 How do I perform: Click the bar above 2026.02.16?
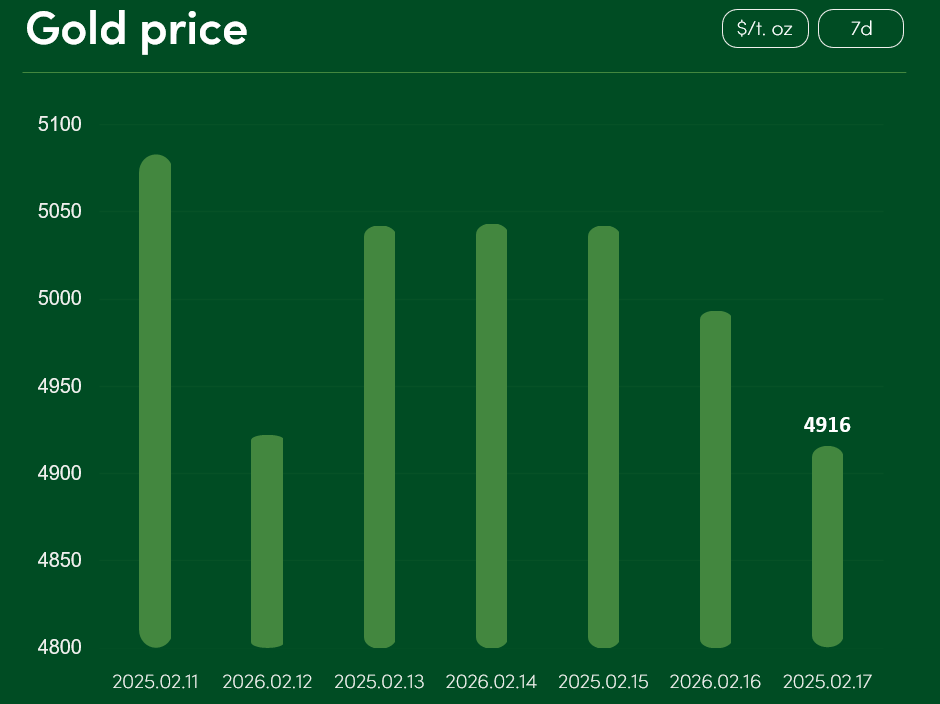point(715,479)
